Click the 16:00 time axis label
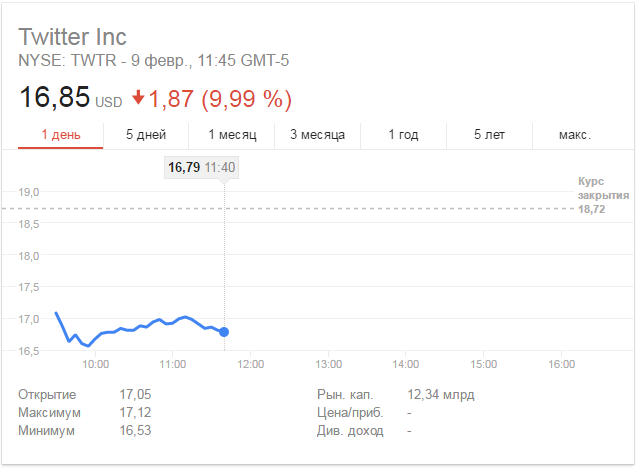 (561, 364)
